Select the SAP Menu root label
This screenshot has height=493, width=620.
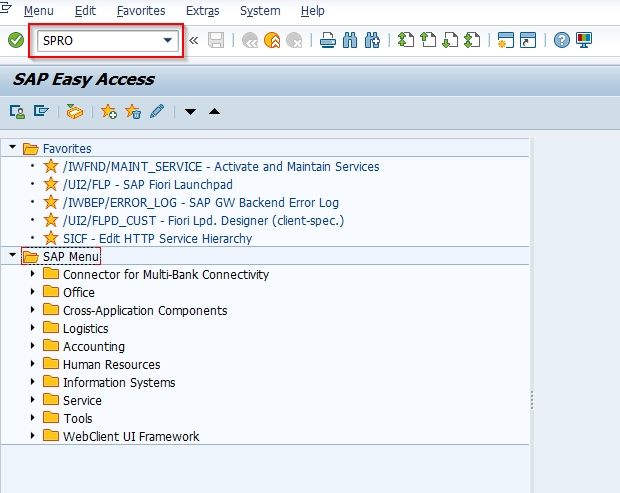[71, 257]
